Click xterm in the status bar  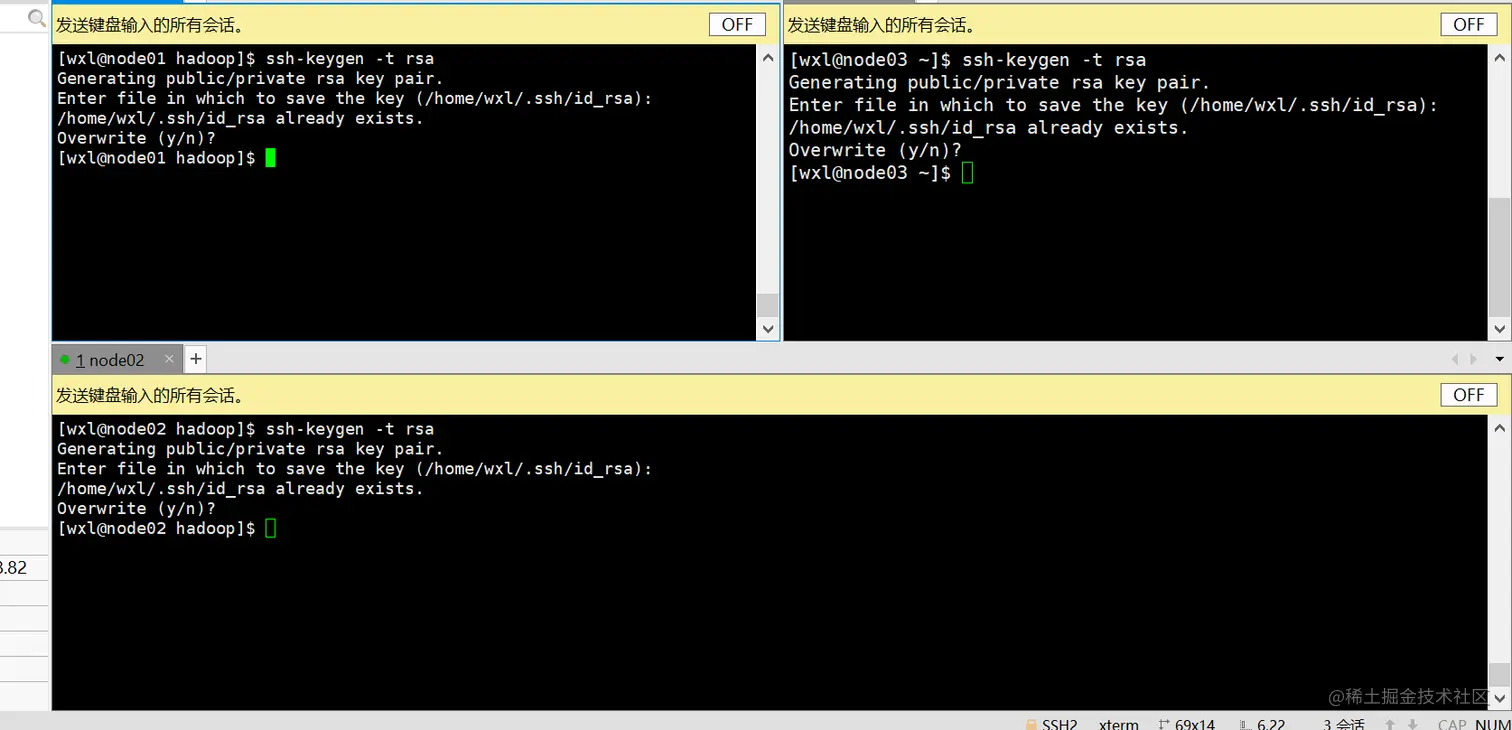tap(1118, 724)
